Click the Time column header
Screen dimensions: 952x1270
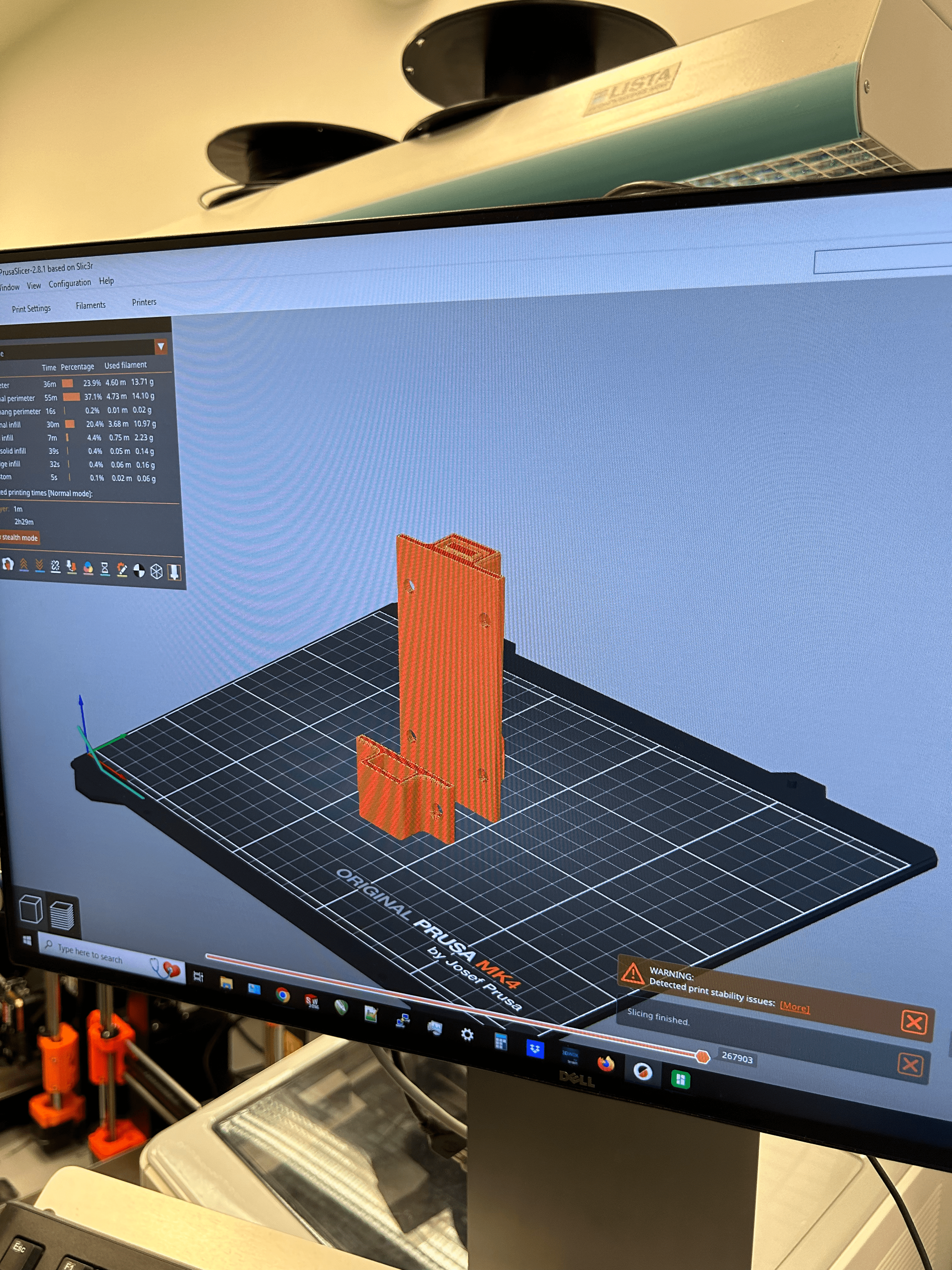click(49, 368)
